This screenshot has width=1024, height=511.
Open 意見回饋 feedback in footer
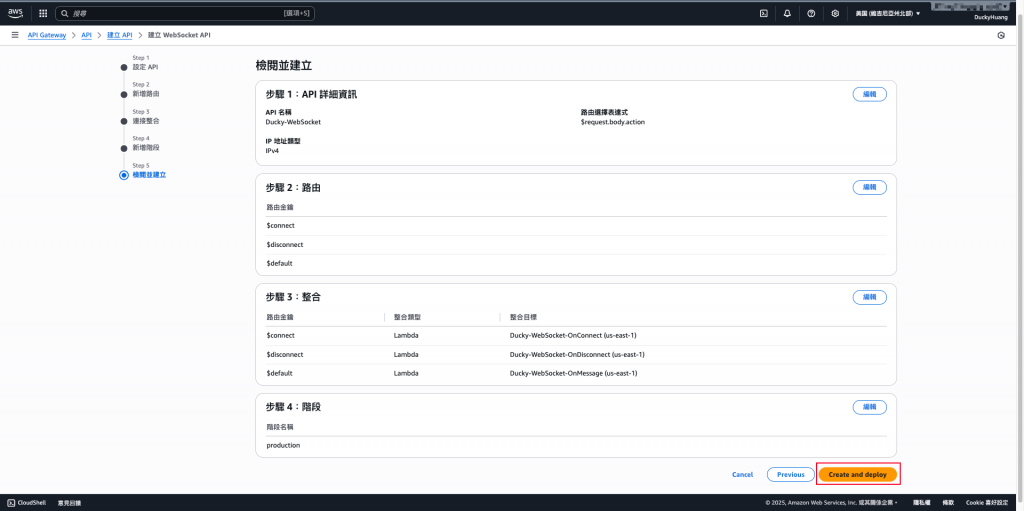69,503
